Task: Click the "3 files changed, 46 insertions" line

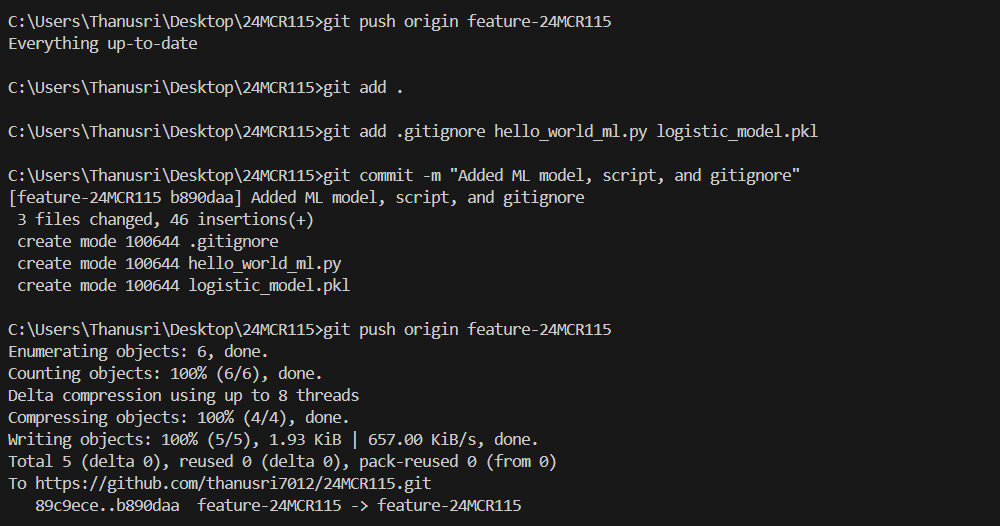Action: click(166, 219)
